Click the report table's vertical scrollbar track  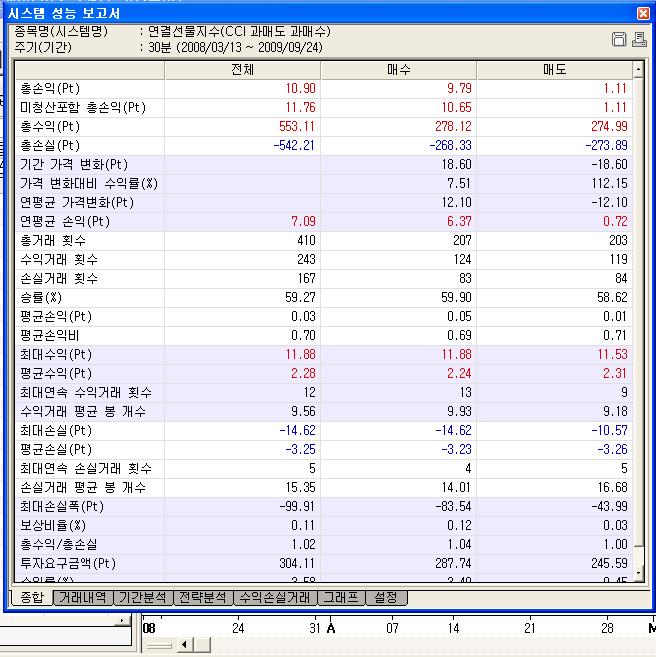640,300
